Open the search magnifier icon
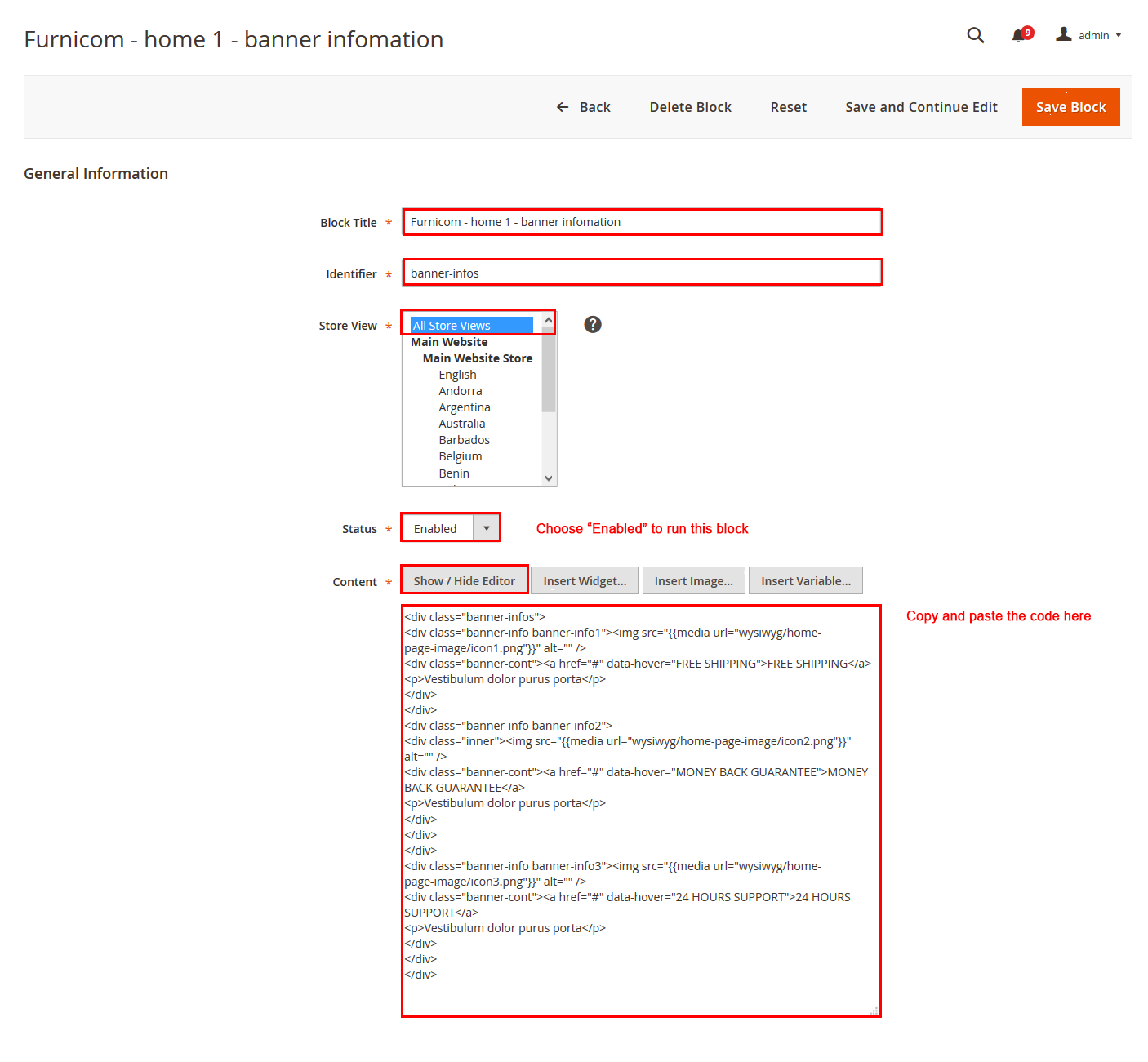 tap(975, 35)
